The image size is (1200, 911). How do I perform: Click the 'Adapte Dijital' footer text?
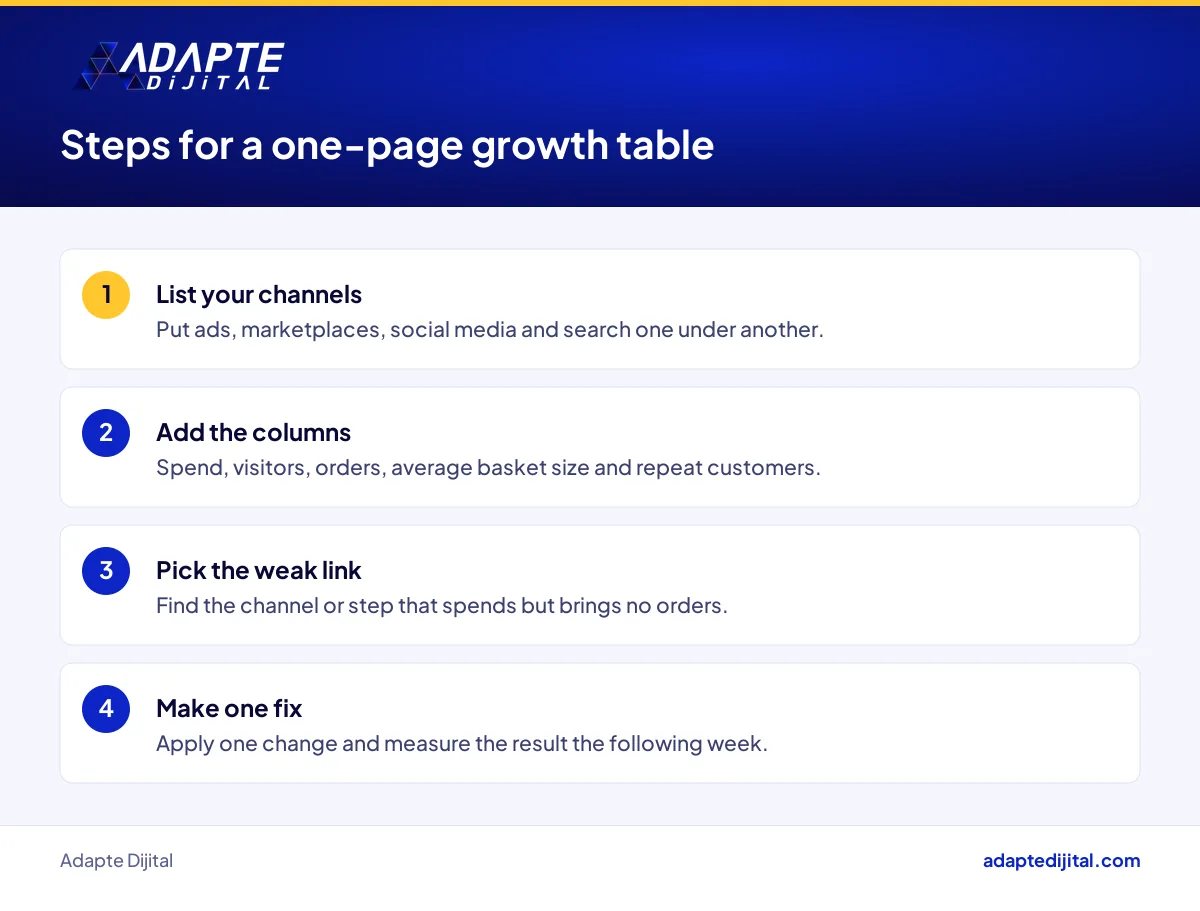pos(116,861)
